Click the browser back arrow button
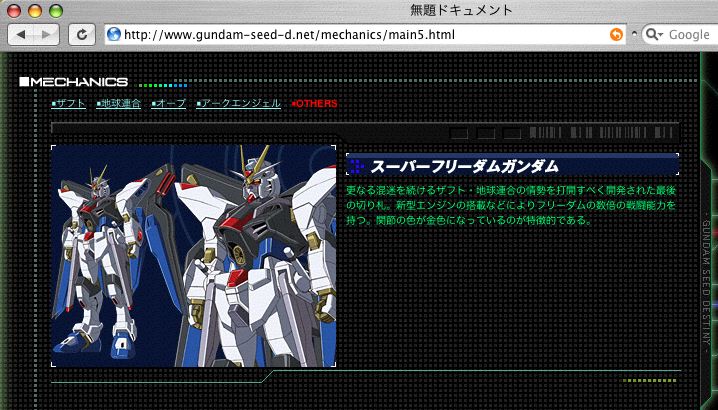Screen dimensions: 718x410 (x=21, y=35)
